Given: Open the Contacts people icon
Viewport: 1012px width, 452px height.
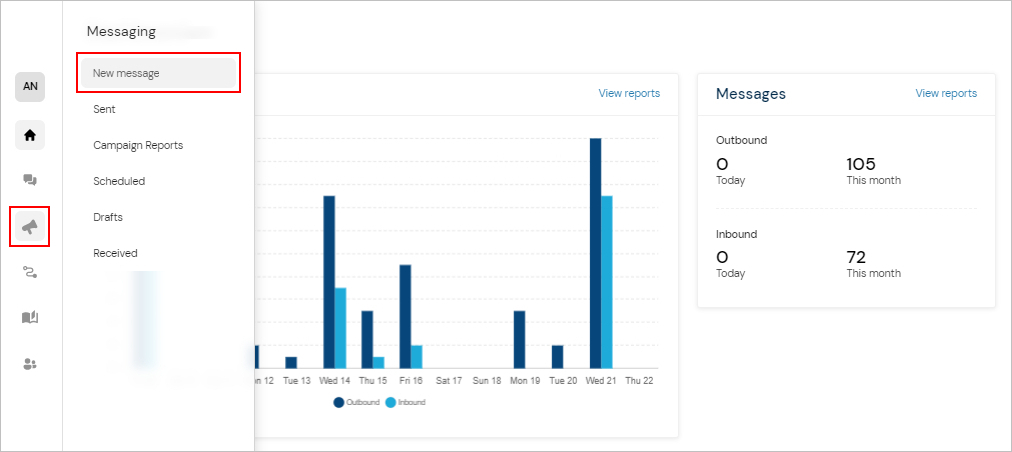Looking at the screenshot, I should [x=30, y=364].
